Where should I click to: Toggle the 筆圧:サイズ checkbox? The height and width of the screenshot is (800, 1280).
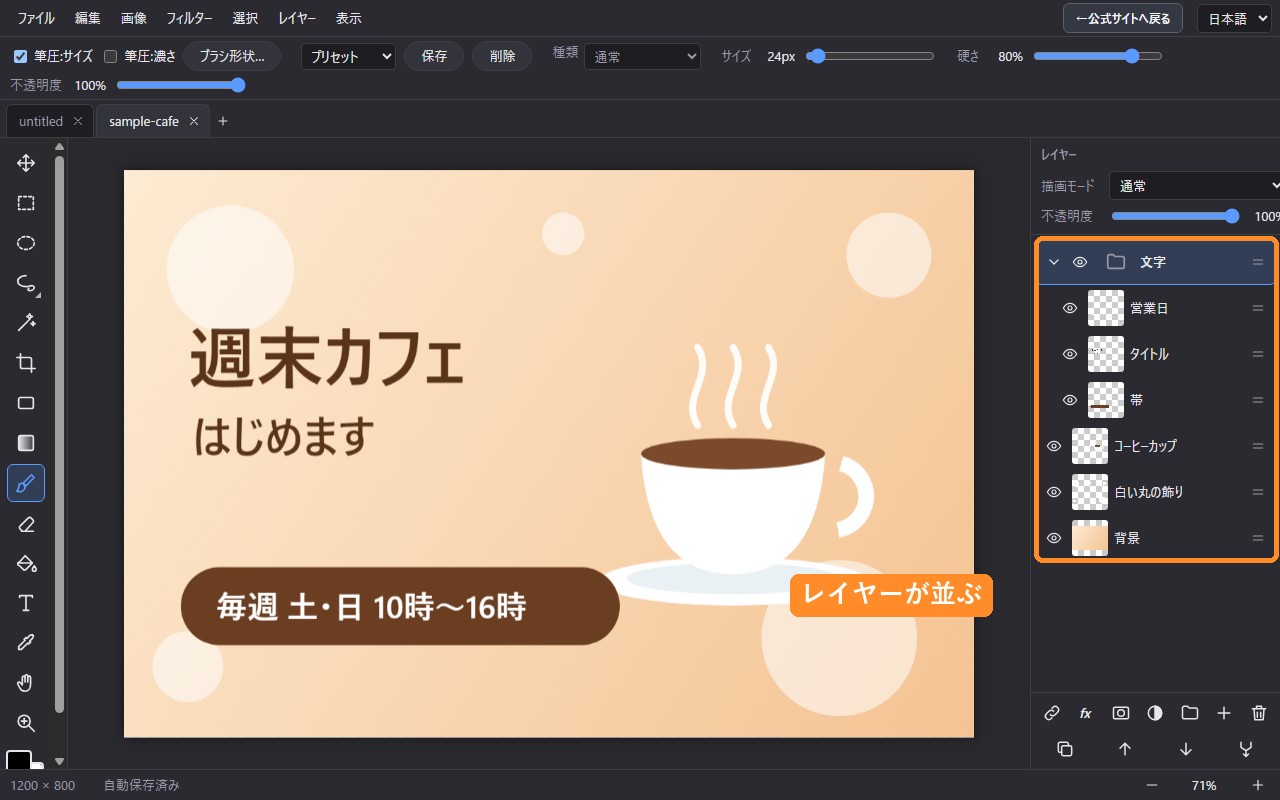20,56
